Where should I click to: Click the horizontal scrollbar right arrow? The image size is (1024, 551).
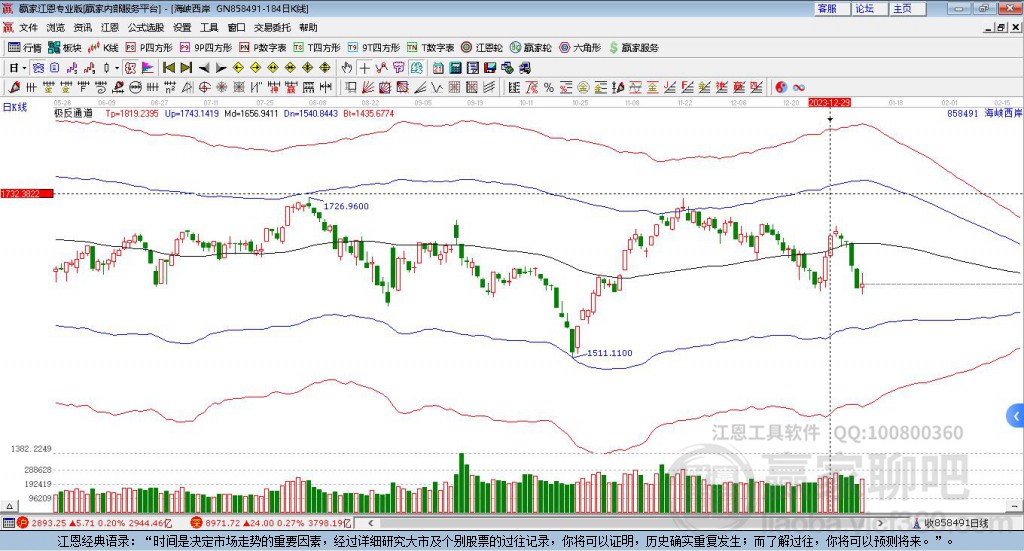click(880, 523)
